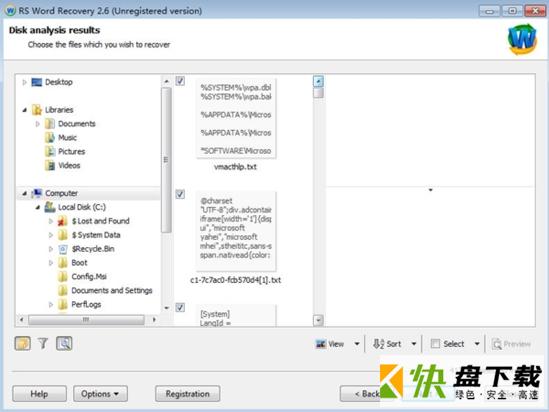Click the tree scroll right arrow
549x412 pixels.
coord(154,320)
